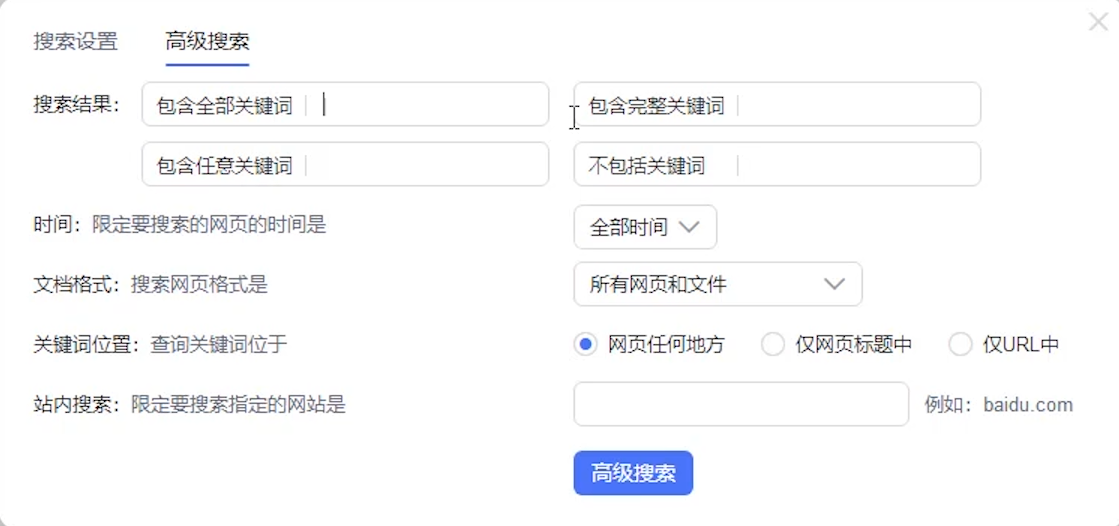Choose the 仅网页标题中 radio option
The width and height of the screenshot is (1119, 526).
coord(773,345)
